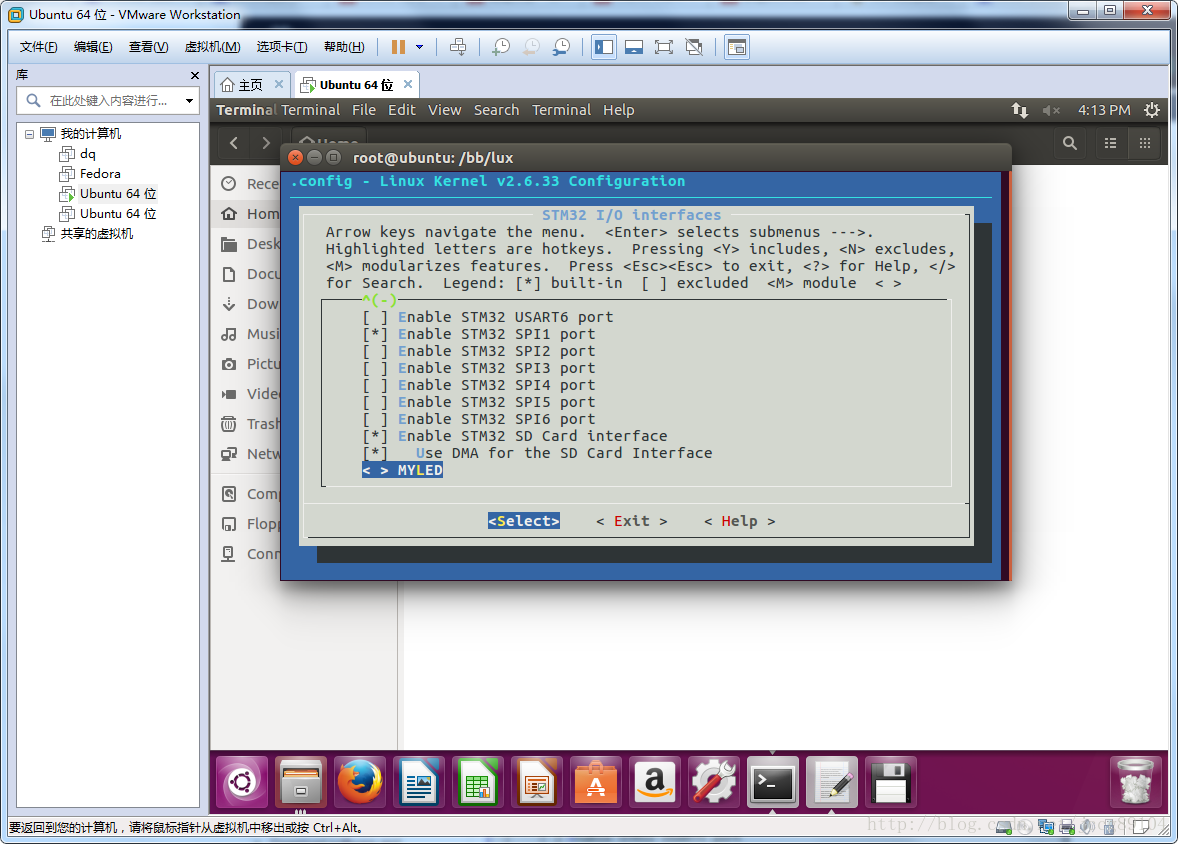Go back in the file manager
The height and width of the screenshot is (844, 1178).
tap(234, 143)
